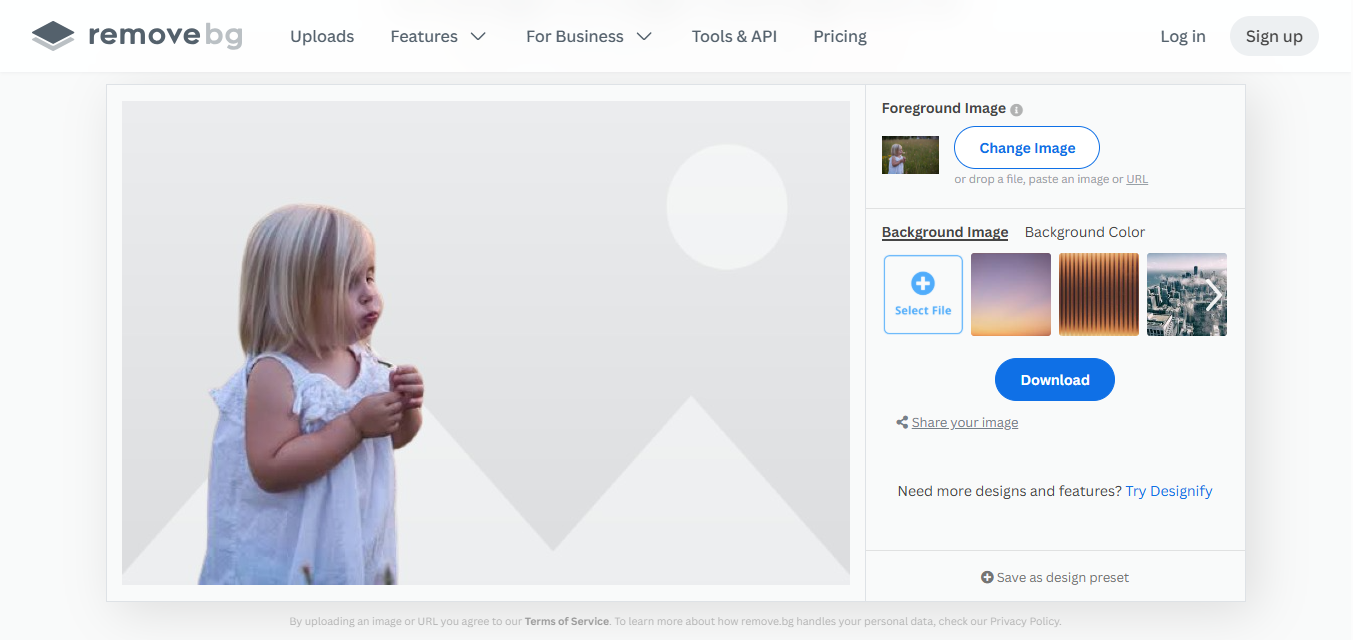Click the Foreground Image info icon
Viewport: 1353px width, 640px height.
1016,110
